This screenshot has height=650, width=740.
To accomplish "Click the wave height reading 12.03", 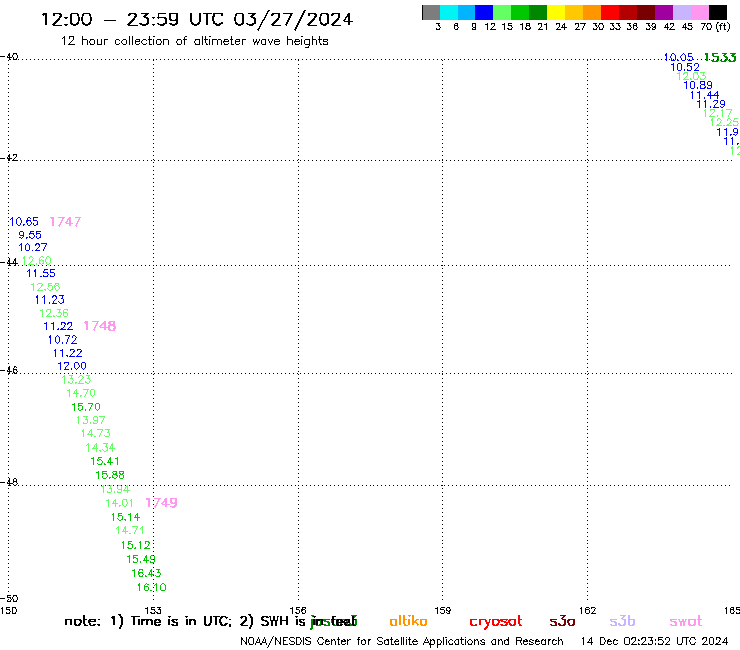I will [691, 76].
